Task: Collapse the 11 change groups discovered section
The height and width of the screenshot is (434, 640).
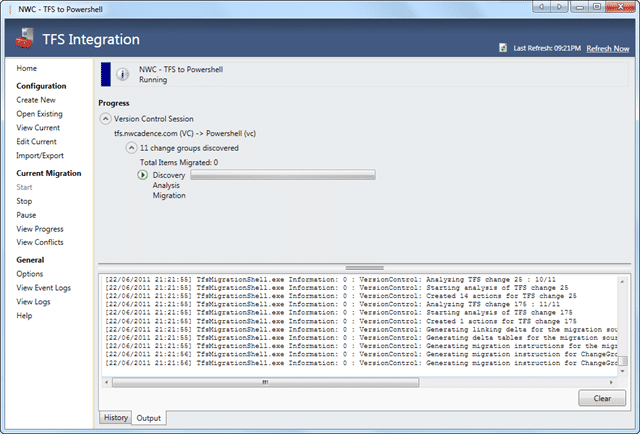Action: click(131, 148)
